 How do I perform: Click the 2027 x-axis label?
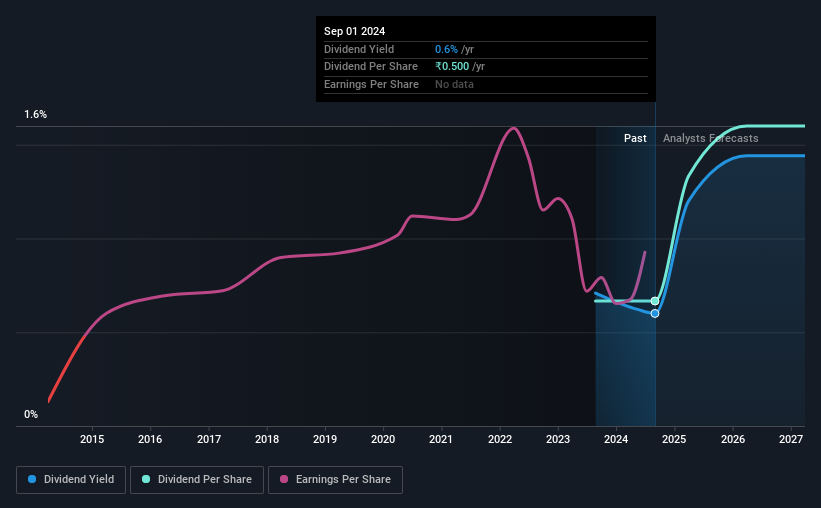791,439
